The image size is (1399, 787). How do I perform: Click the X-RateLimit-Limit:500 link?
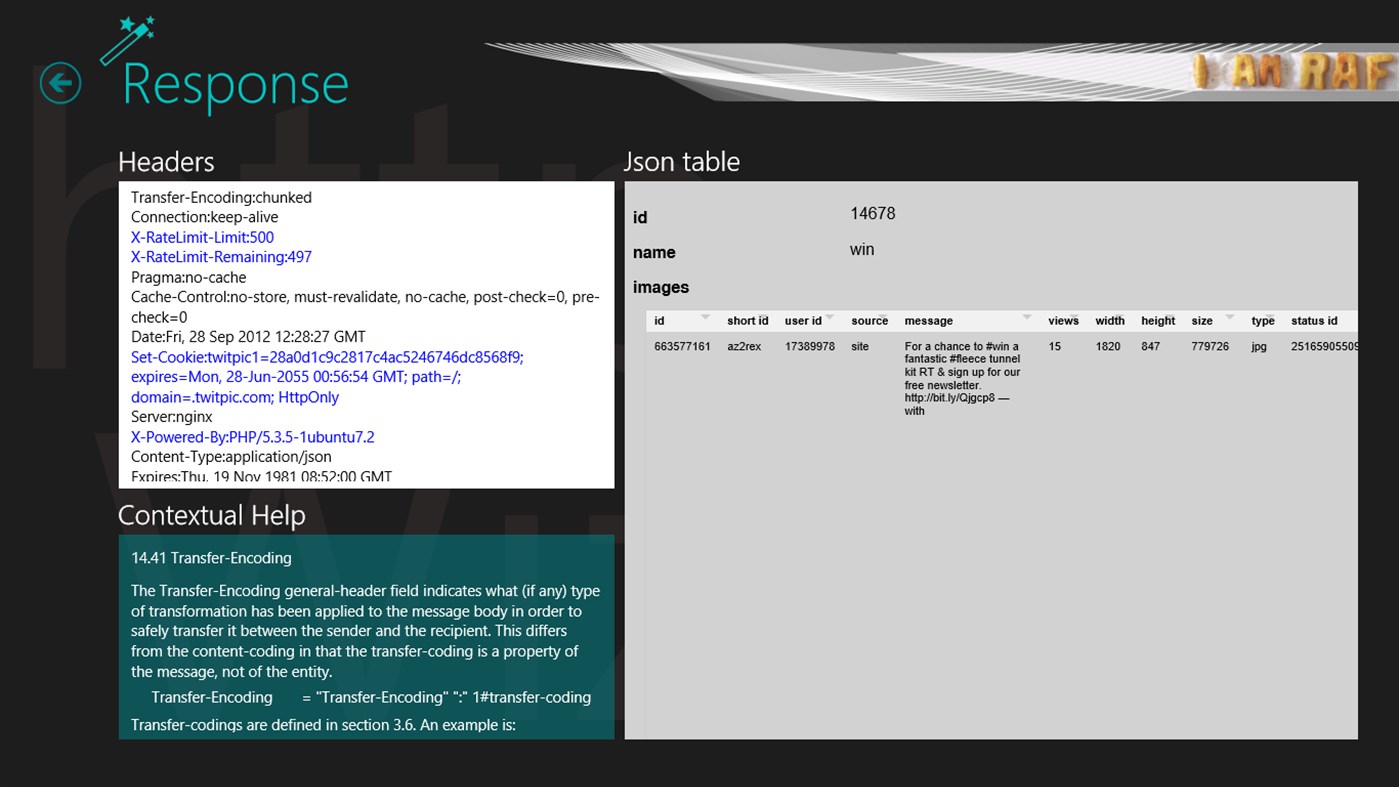[x=201, y=237]
